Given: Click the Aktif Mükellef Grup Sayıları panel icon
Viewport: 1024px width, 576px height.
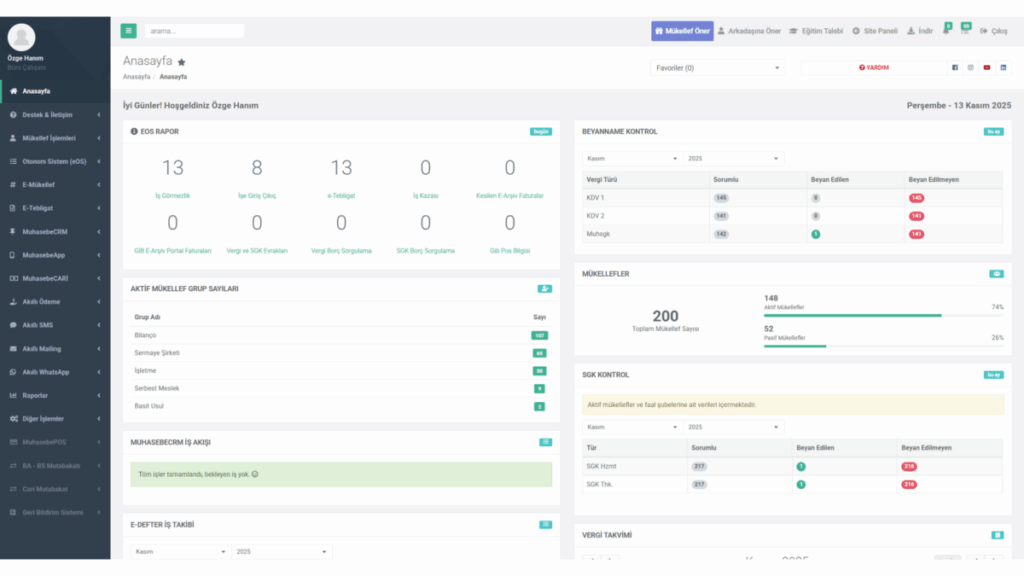Looking at the screenshot, I should [x=545, y=289].
